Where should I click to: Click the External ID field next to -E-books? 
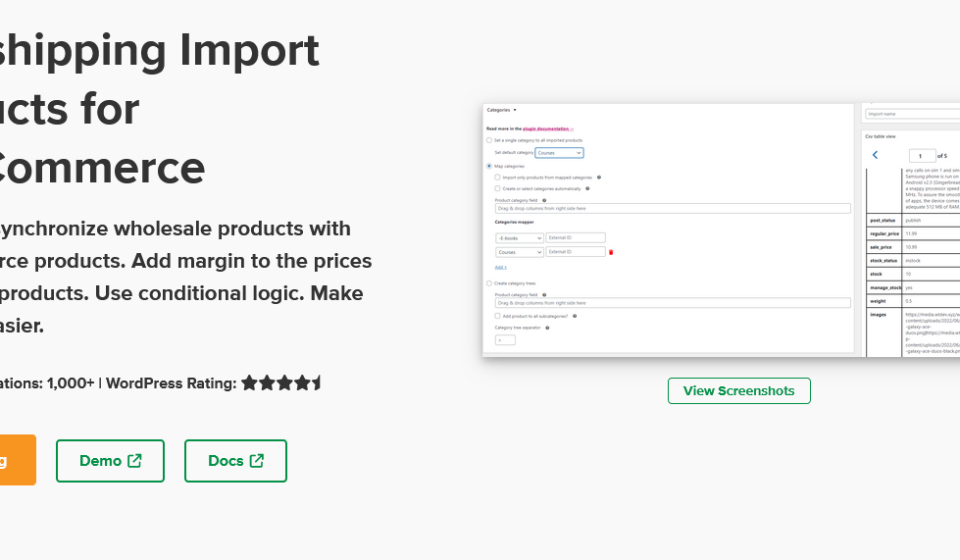pyautogui.click(x=576, y=237)
